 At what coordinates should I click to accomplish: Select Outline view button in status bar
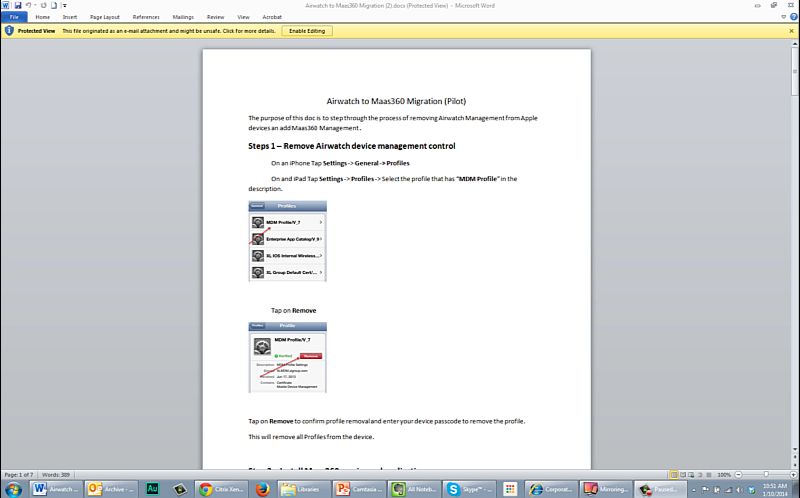pyautogui.click(x=700, y=475)
